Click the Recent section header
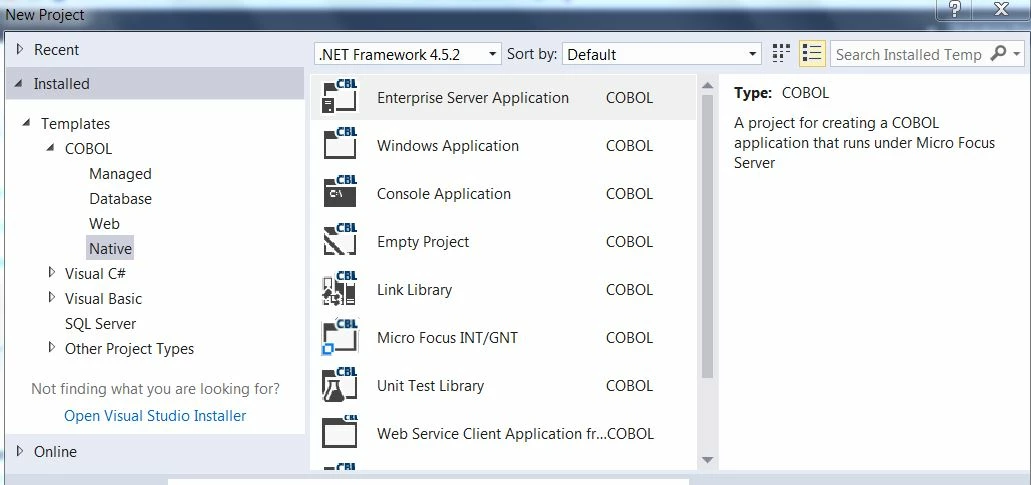Image resolution: width=1031 pixels, height=485 pixels. click(x=155, y=49)
